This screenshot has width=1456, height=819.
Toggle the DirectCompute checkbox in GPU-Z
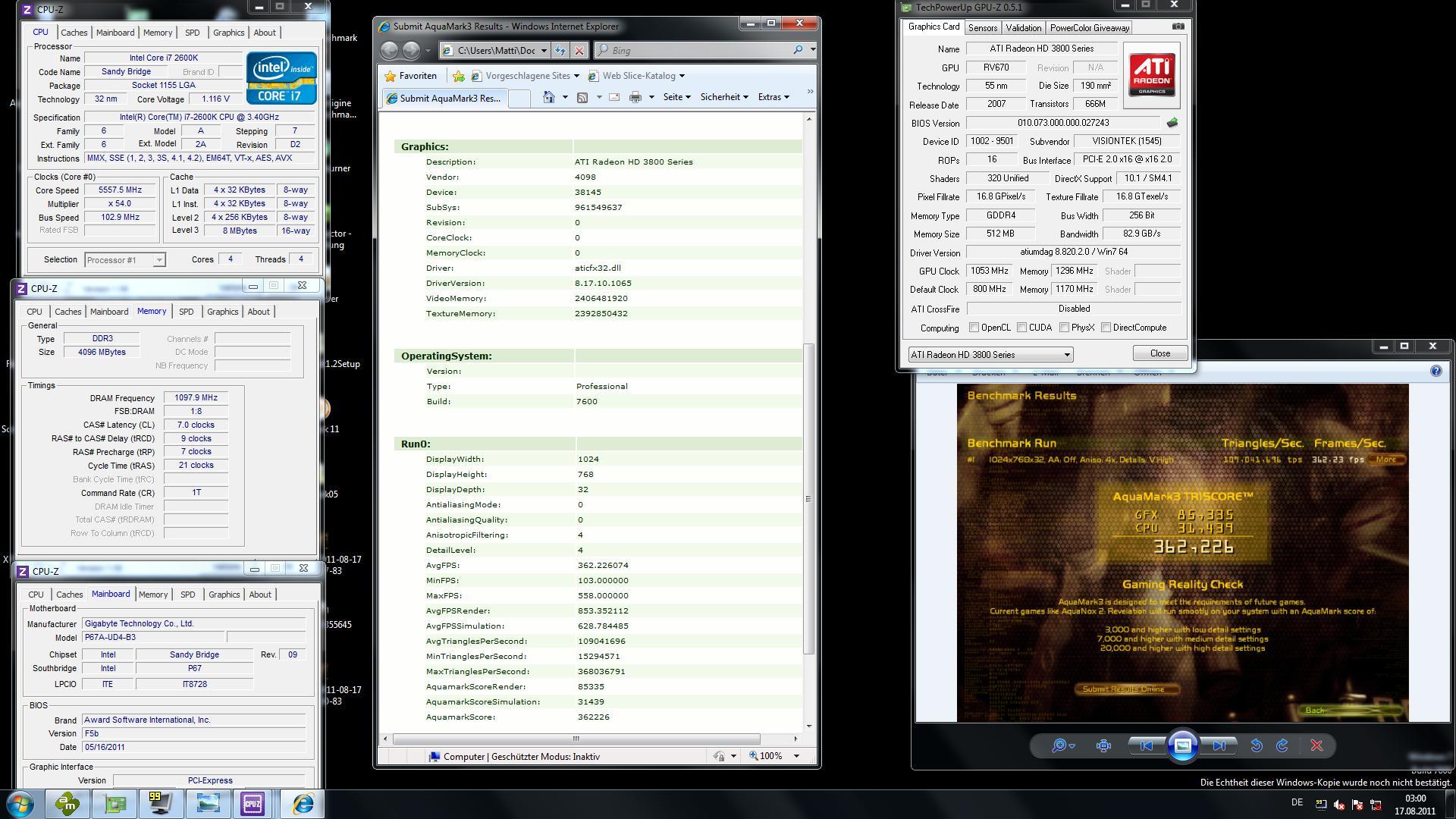[x=1106, y=328]
